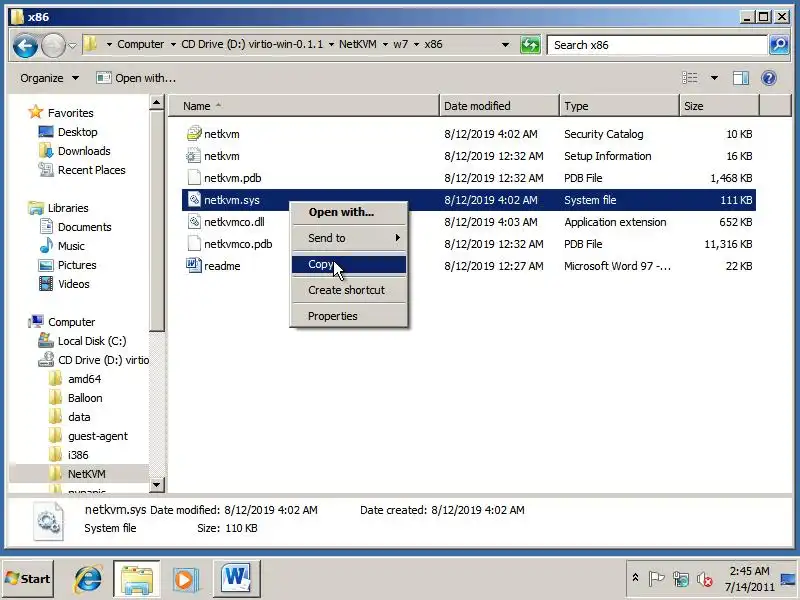800x600 pixels.
Task: Click the Forward navigation arrow button
Action: point(53,45)
